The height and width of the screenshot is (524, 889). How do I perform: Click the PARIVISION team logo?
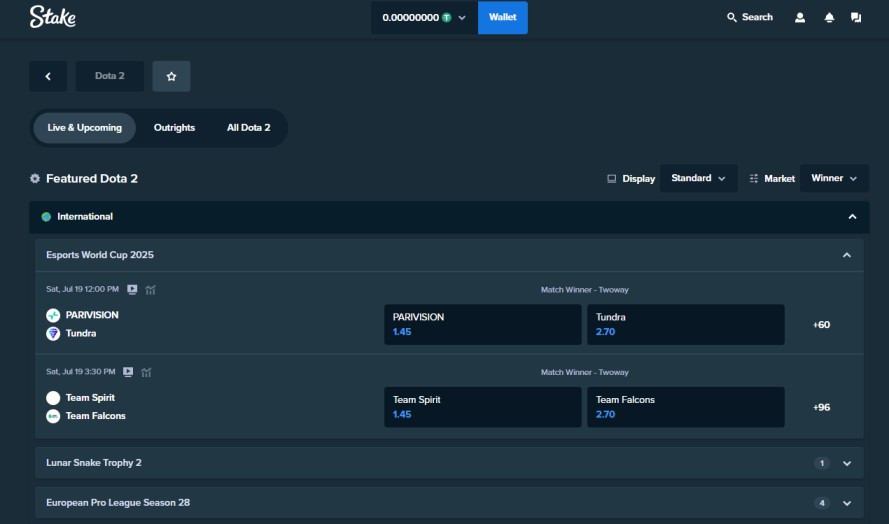(53, 315)
